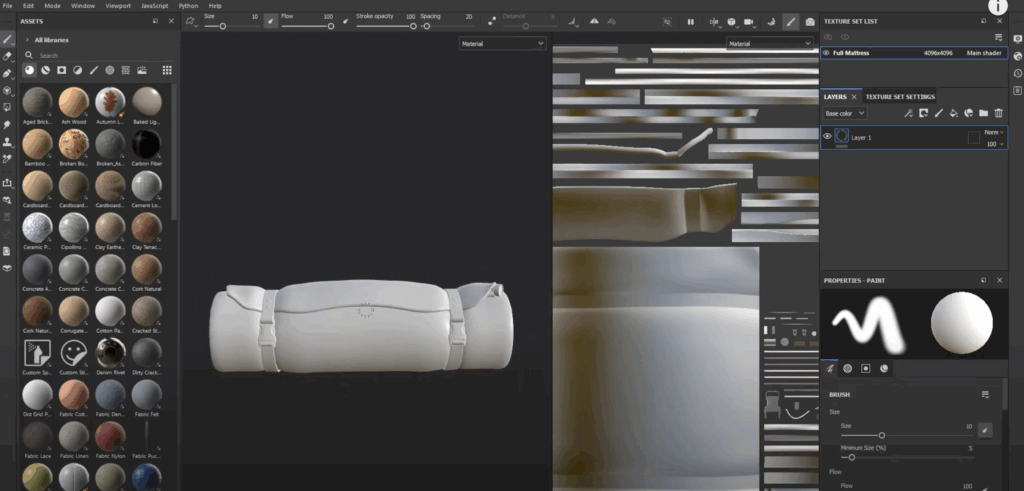The image size is (1024, 491).
Task: Open the texture set list settings menu
Action: coord(998,37)
